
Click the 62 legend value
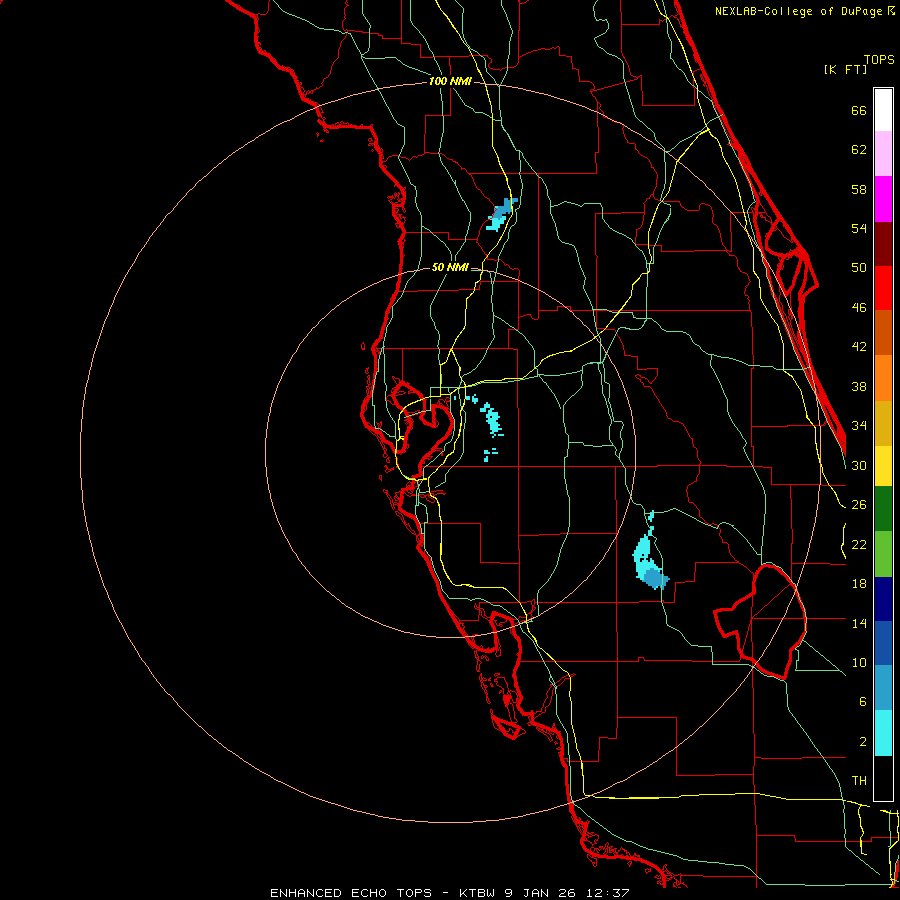click(859, 150)
